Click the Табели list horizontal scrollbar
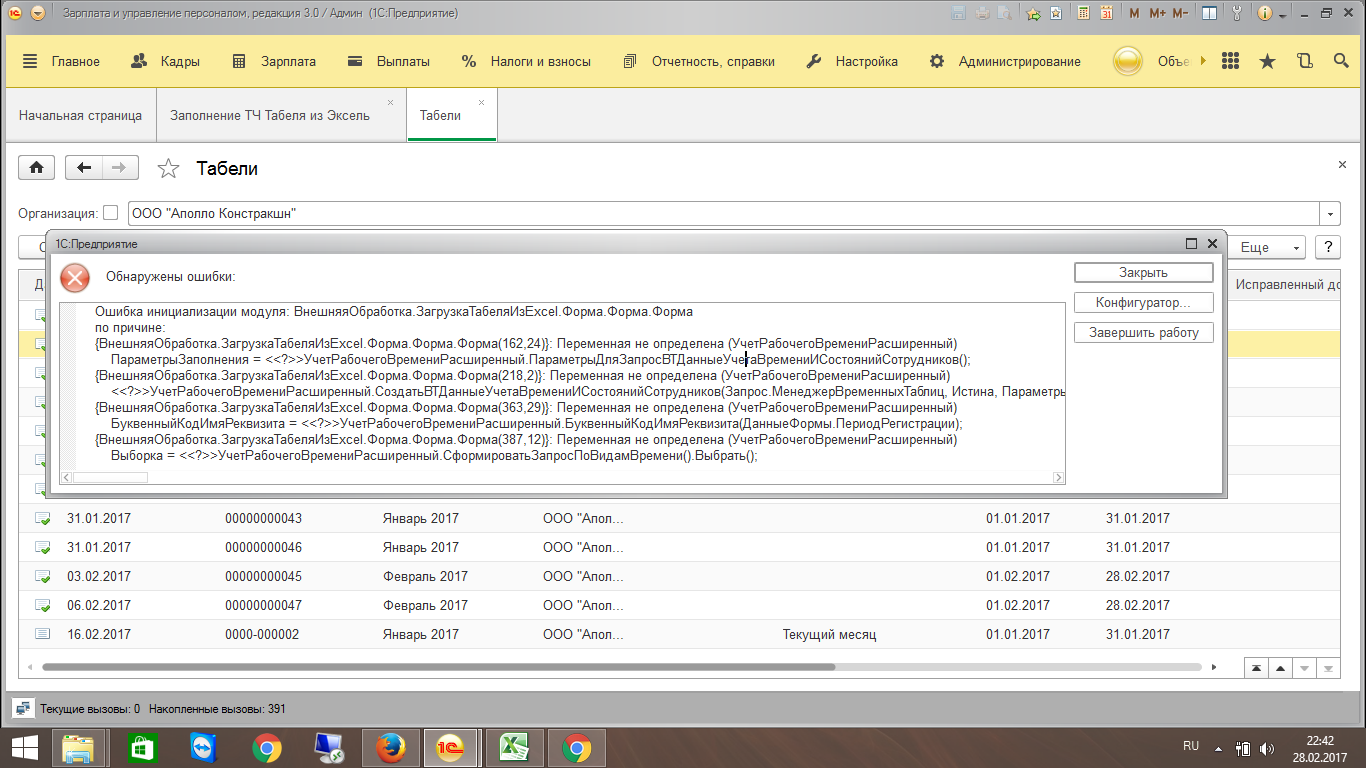The height and width of the screenshot is (768, 1366). coord(438,667)
